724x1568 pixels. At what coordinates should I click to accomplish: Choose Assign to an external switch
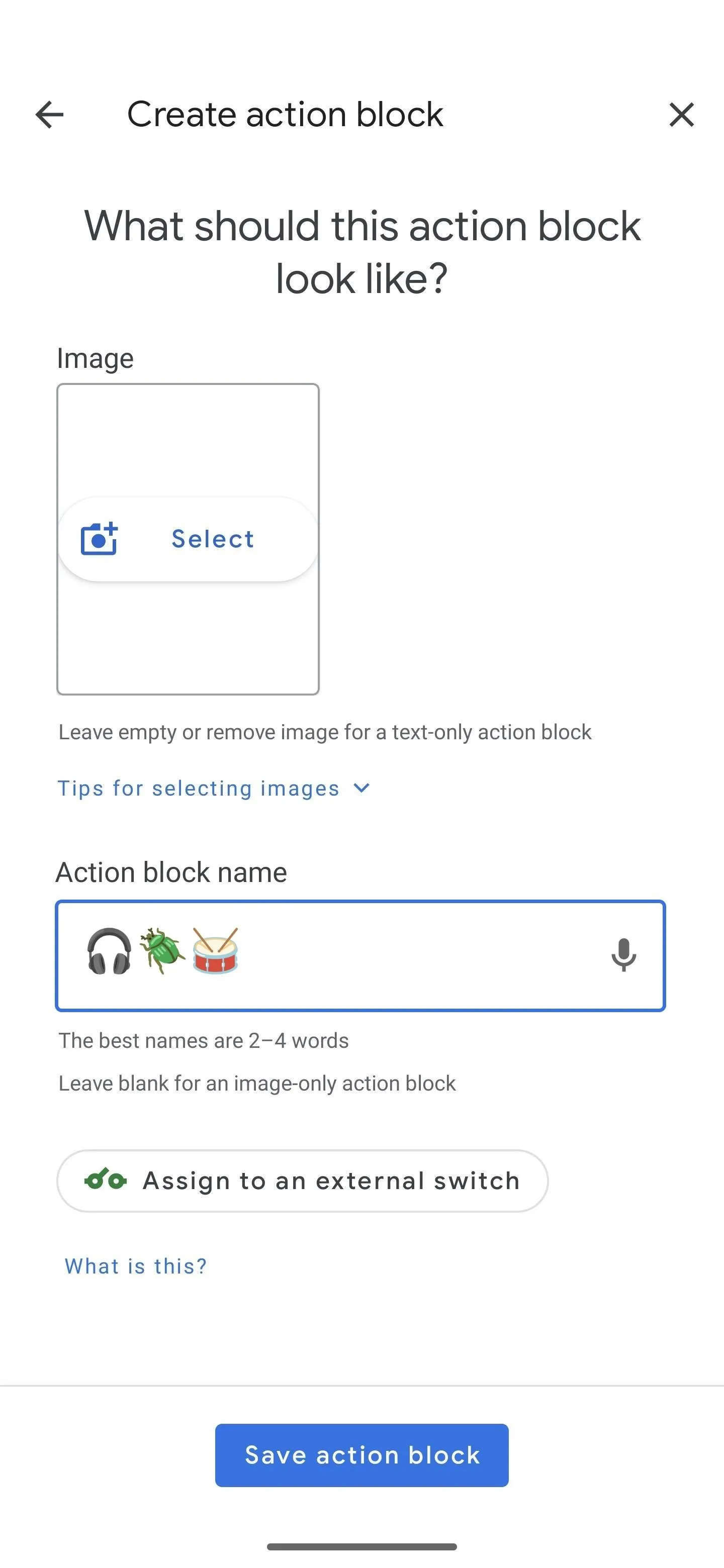pyautogui.click(x=303, y=1181)
